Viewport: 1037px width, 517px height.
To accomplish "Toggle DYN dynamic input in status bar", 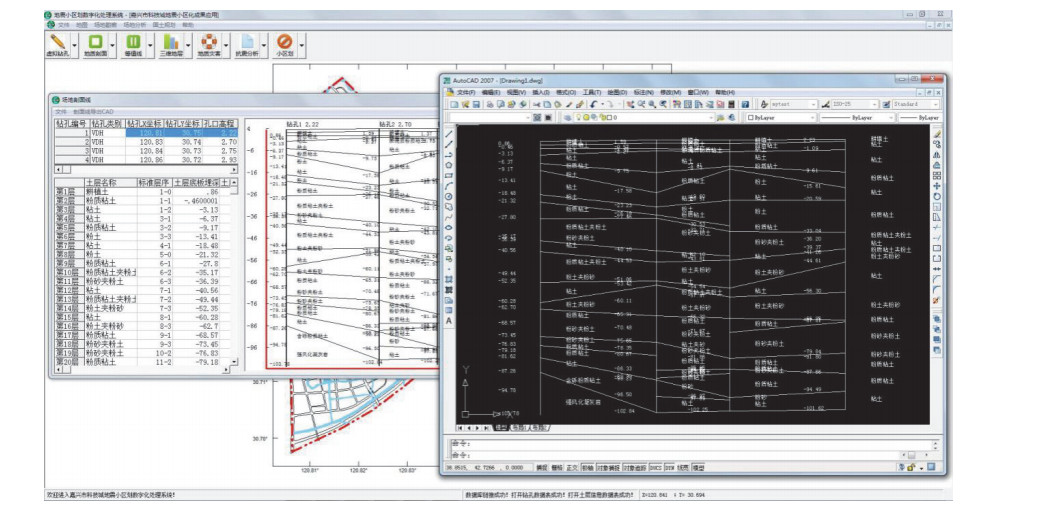I will click(x=669, y=467).
